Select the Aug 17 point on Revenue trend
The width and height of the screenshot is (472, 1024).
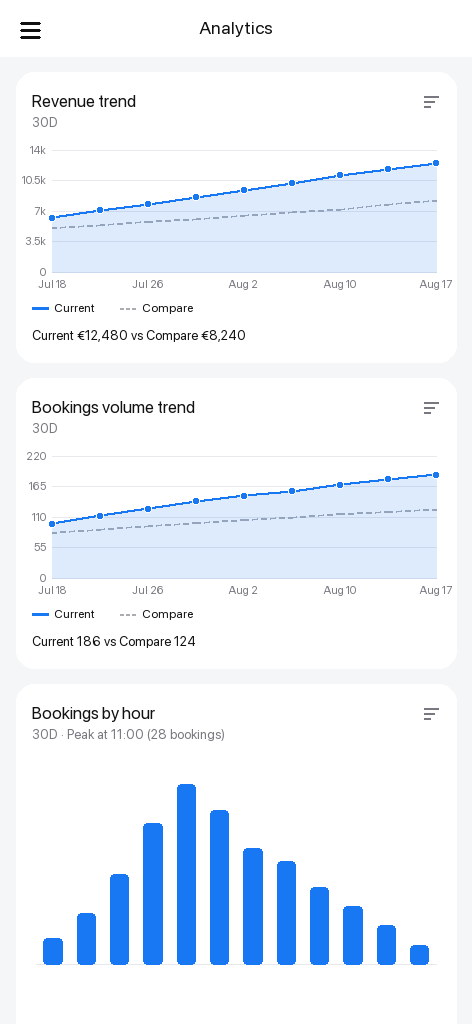point(436,163)
